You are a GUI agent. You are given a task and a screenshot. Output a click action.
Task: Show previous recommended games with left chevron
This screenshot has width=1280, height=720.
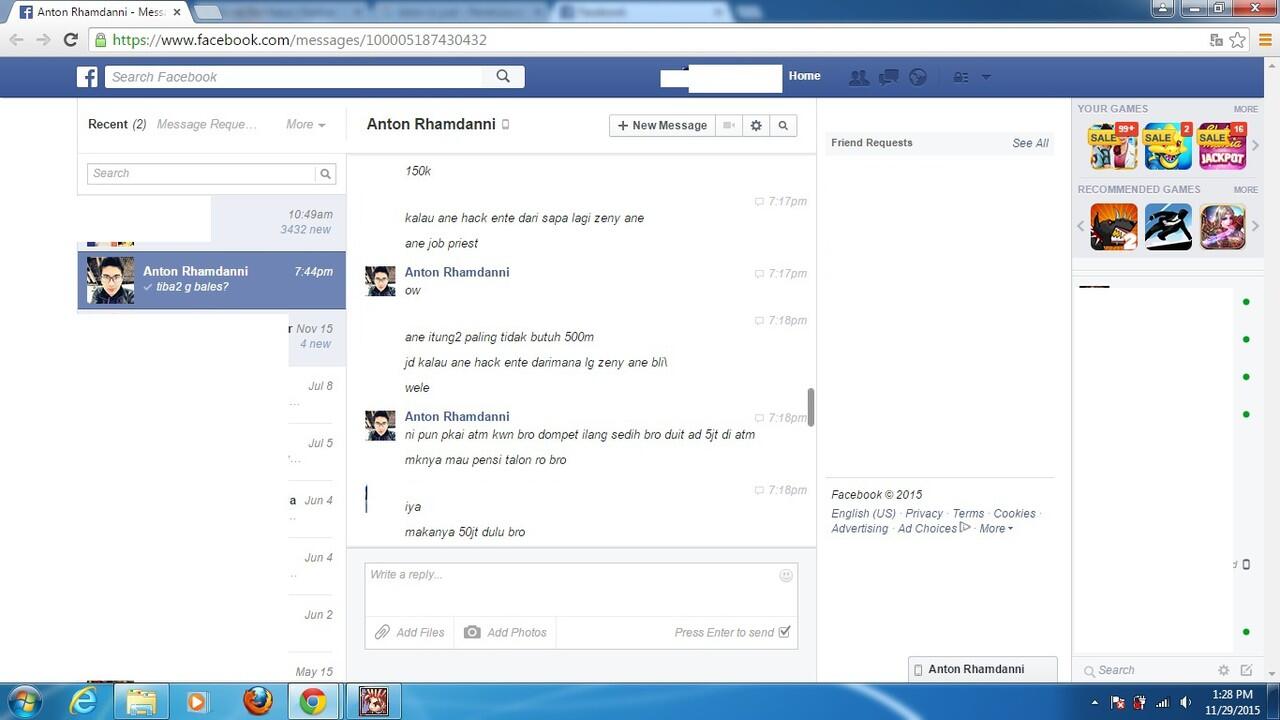(1081, 226)
